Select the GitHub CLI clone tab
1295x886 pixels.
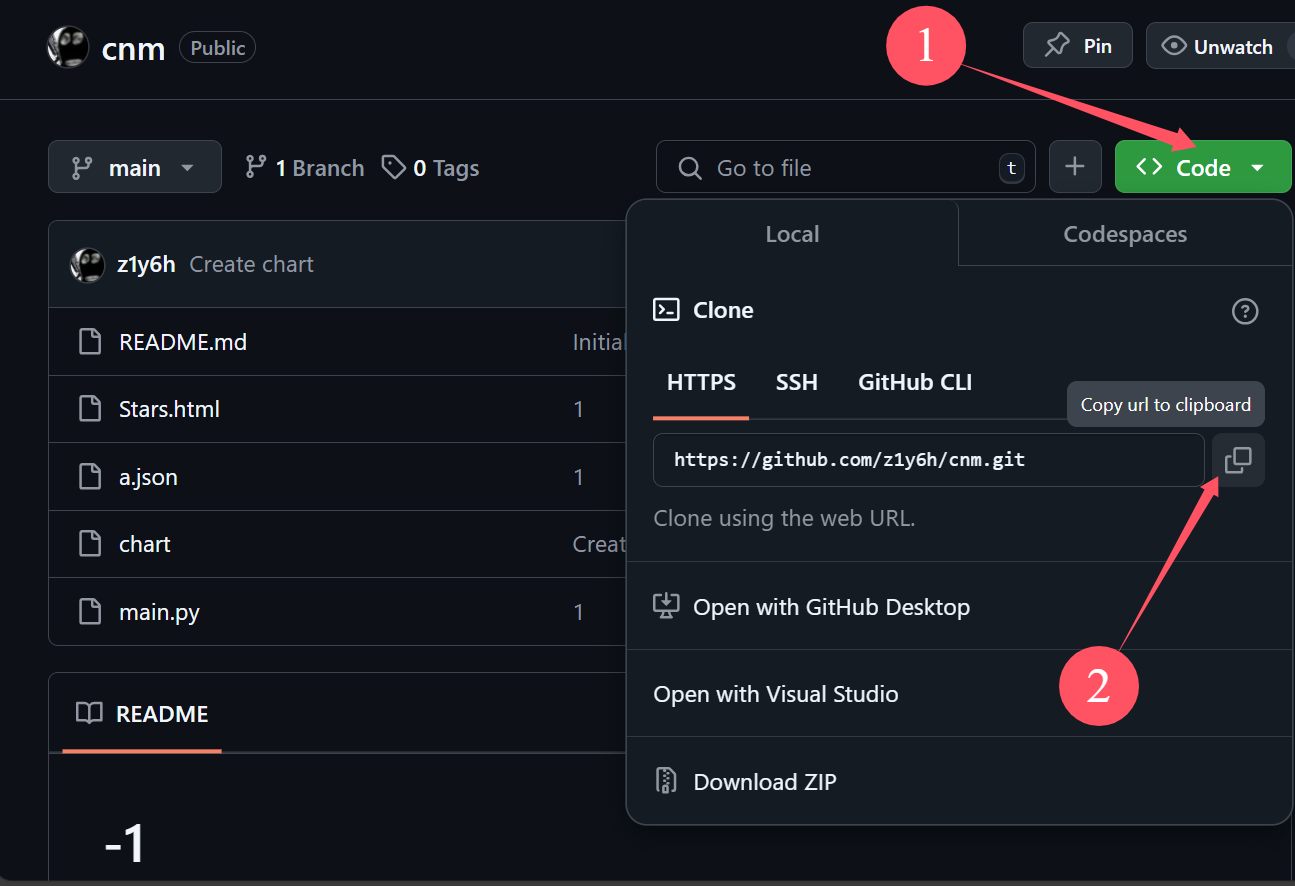[915, 382]
